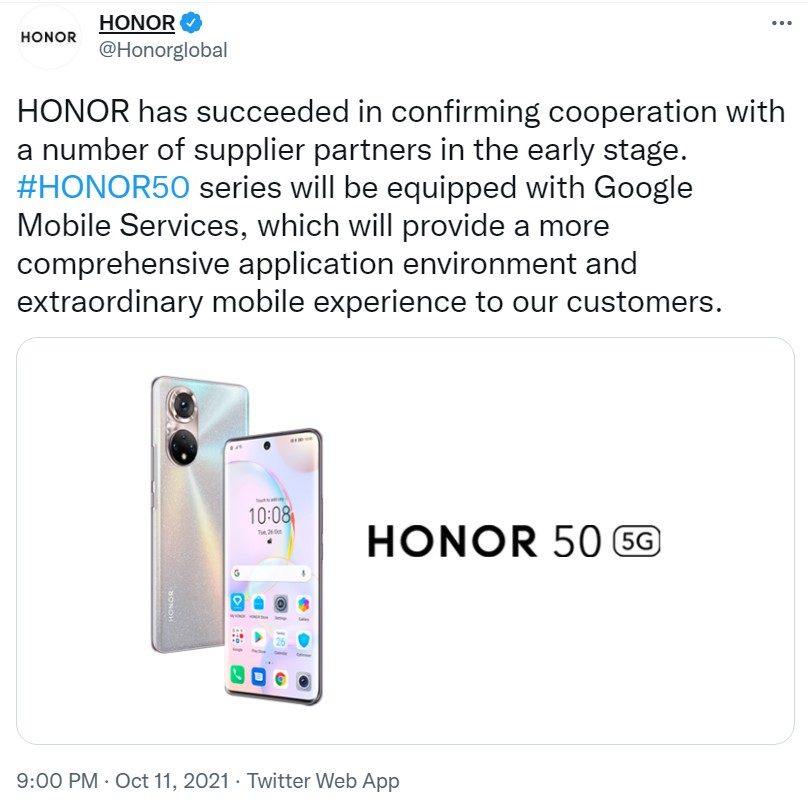Click the HONOR profile avatar
808x810 pixels.
pos(49,37)
